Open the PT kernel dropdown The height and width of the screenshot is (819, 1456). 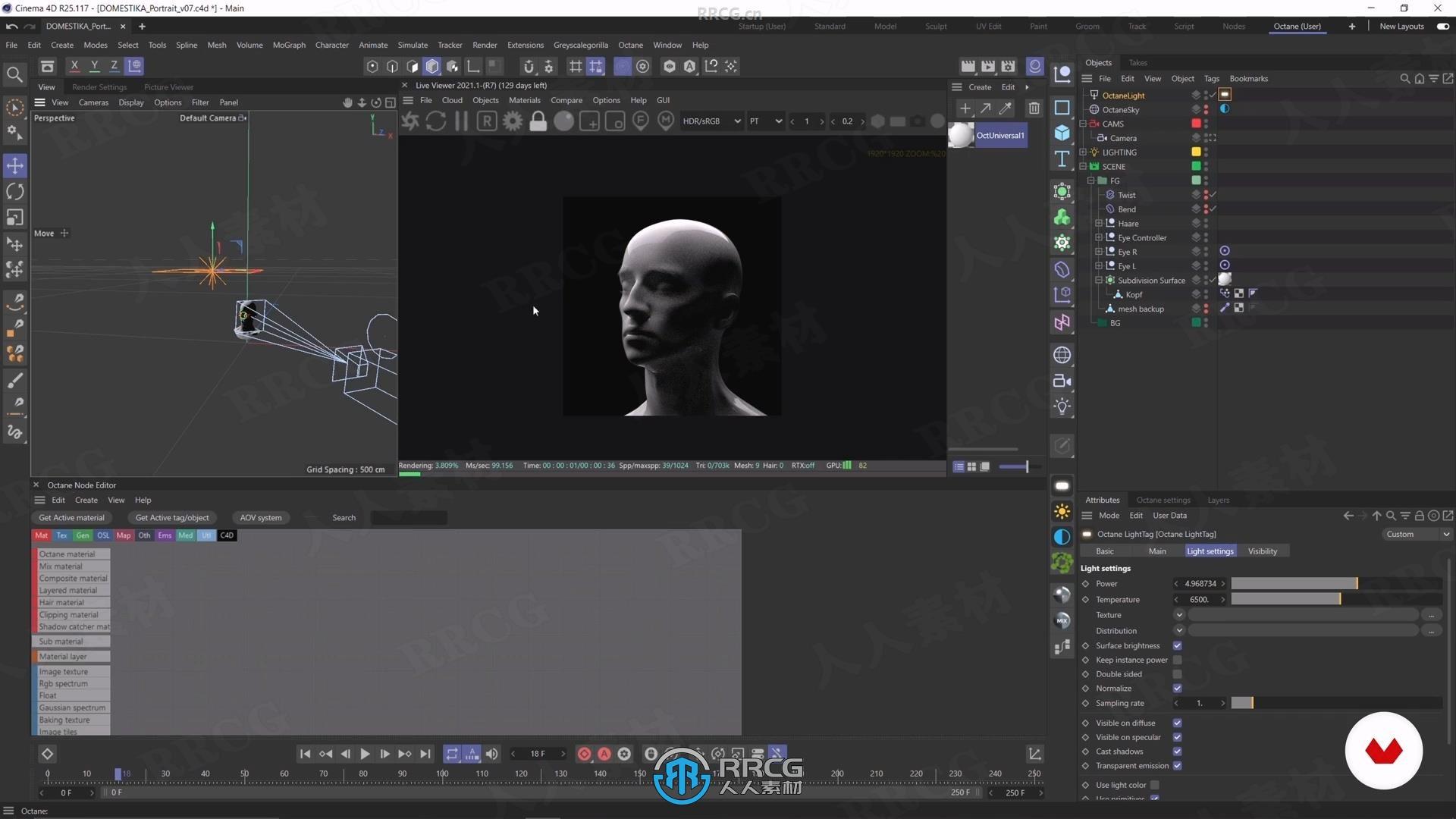click(765, 121)
